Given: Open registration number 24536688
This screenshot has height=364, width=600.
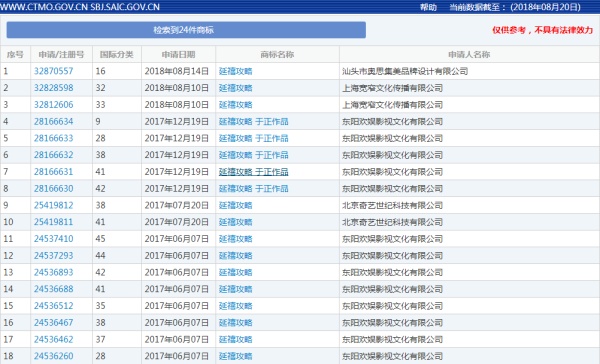Looking at the screenshot, I should point(53,289).
